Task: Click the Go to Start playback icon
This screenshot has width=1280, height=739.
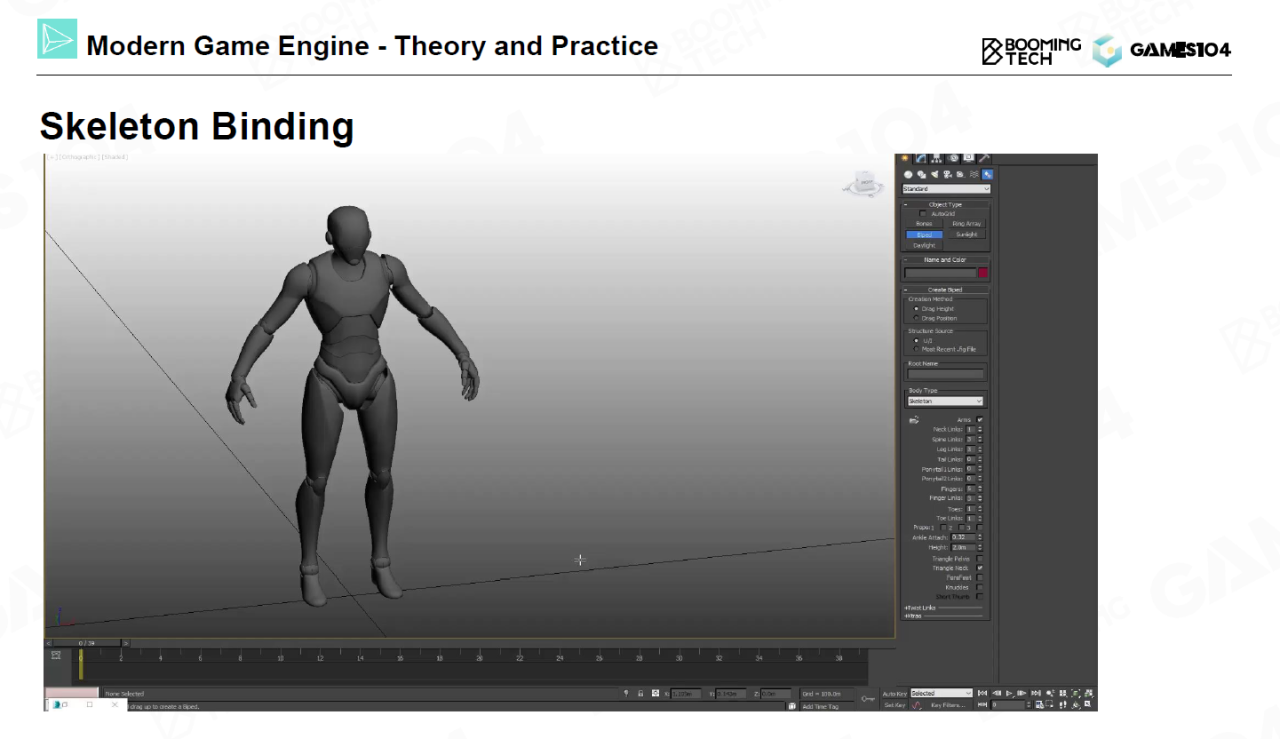Action: click(x=983, y=693)
